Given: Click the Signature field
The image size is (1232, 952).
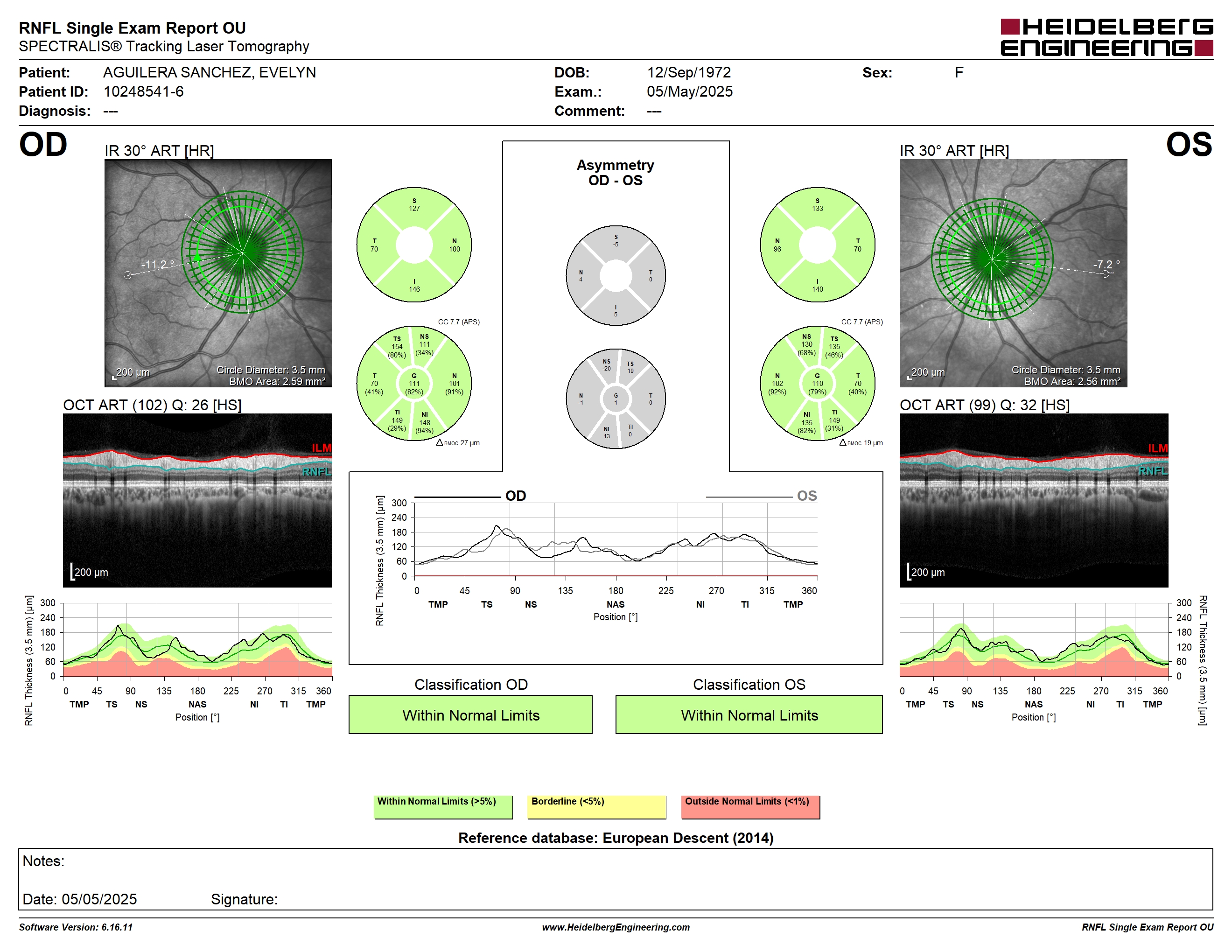Looking at the screenshot, I should pos(244,899).
